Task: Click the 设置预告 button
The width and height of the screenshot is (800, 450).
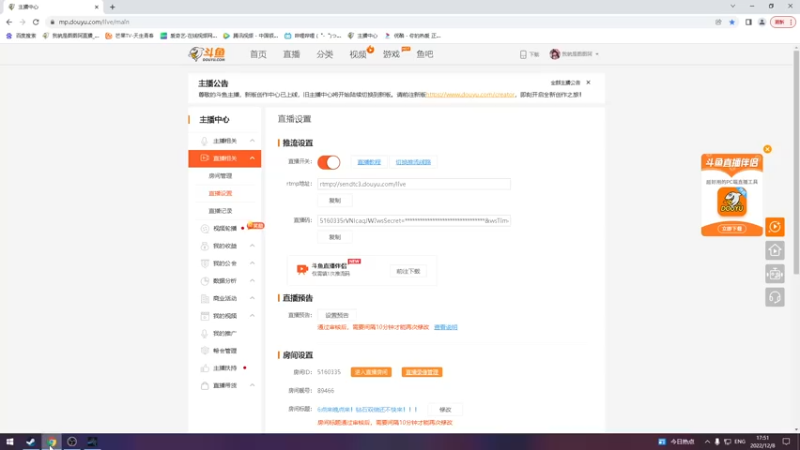Action: pyautogui.click(x=337, y=315)
